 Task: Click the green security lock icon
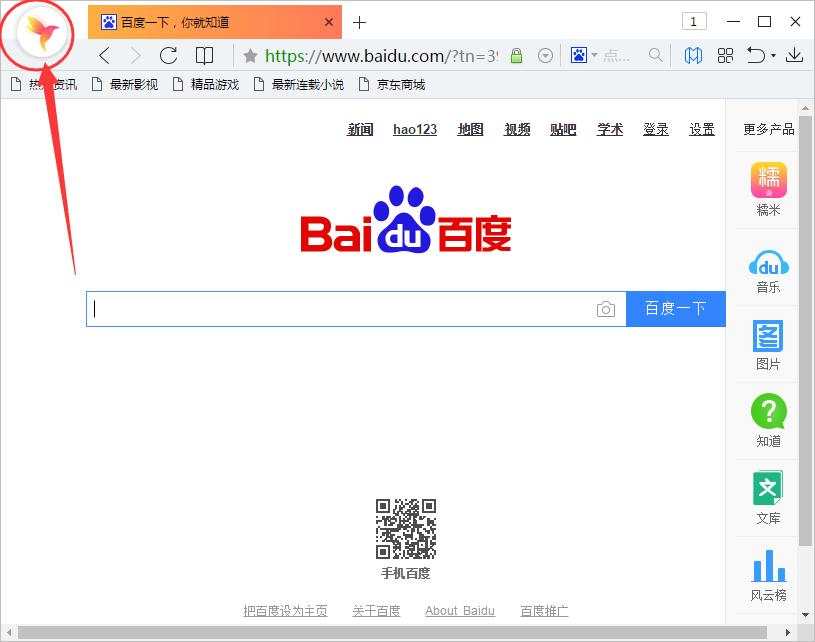[516, 56]
